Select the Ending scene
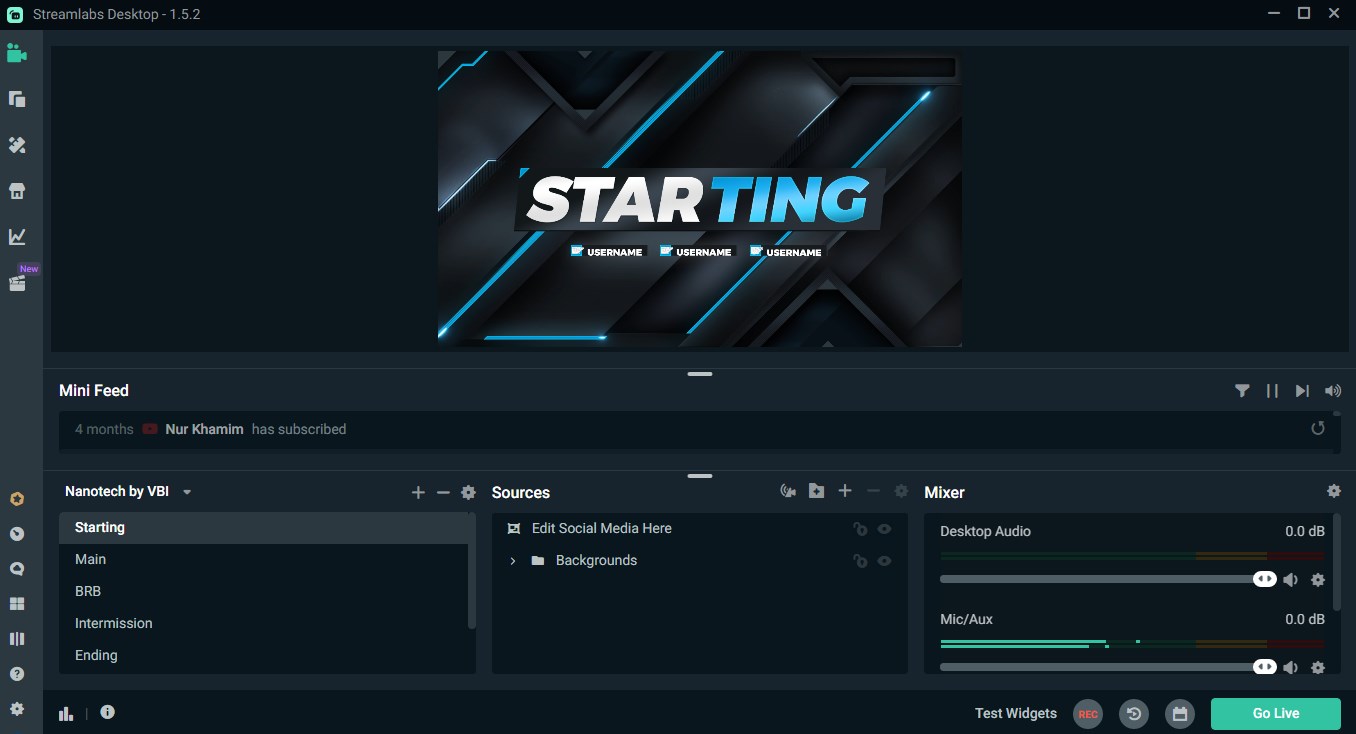 coord(263,655)
